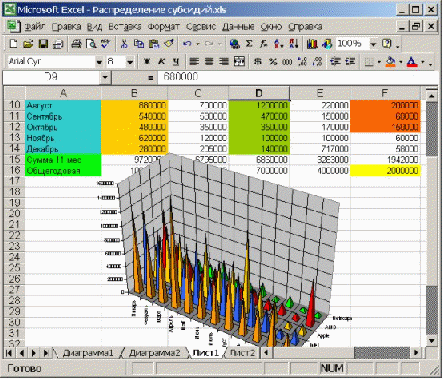443x379 pixels.
Task: Switch to the Диаграмма1 sheet tab
Action: tap(88, 353)
